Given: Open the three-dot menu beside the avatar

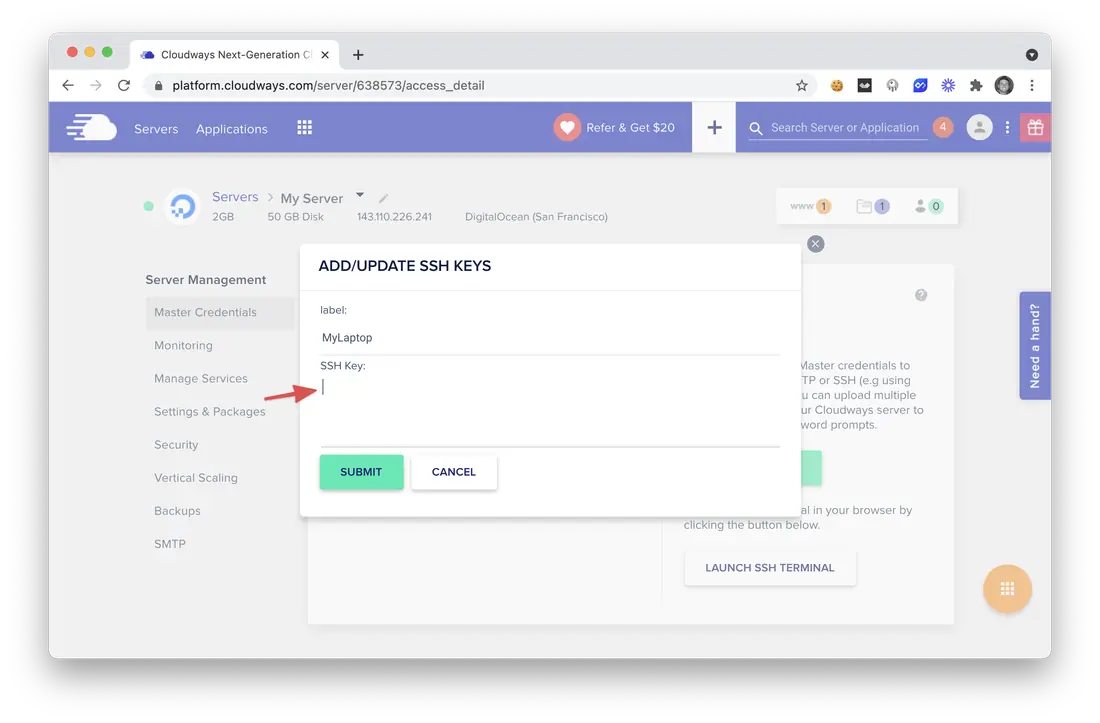Looking at the screenshot, I should 1007,128.
